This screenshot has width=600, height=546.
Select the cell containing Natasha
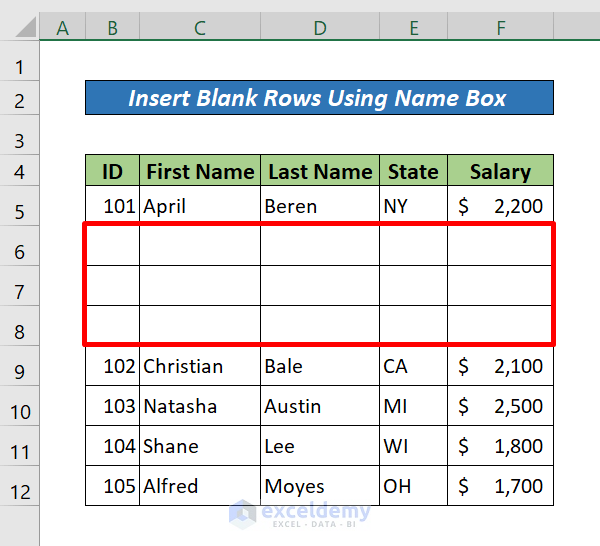200,406
